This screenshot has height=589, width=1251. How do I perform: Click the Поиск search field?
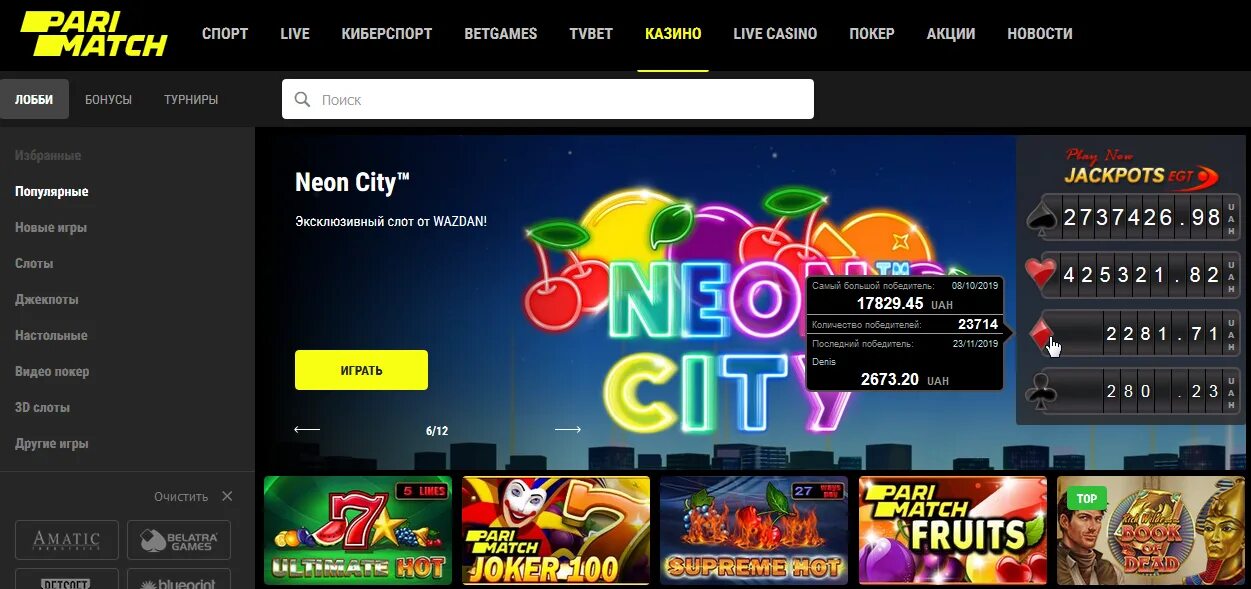(x=548, y=100)
